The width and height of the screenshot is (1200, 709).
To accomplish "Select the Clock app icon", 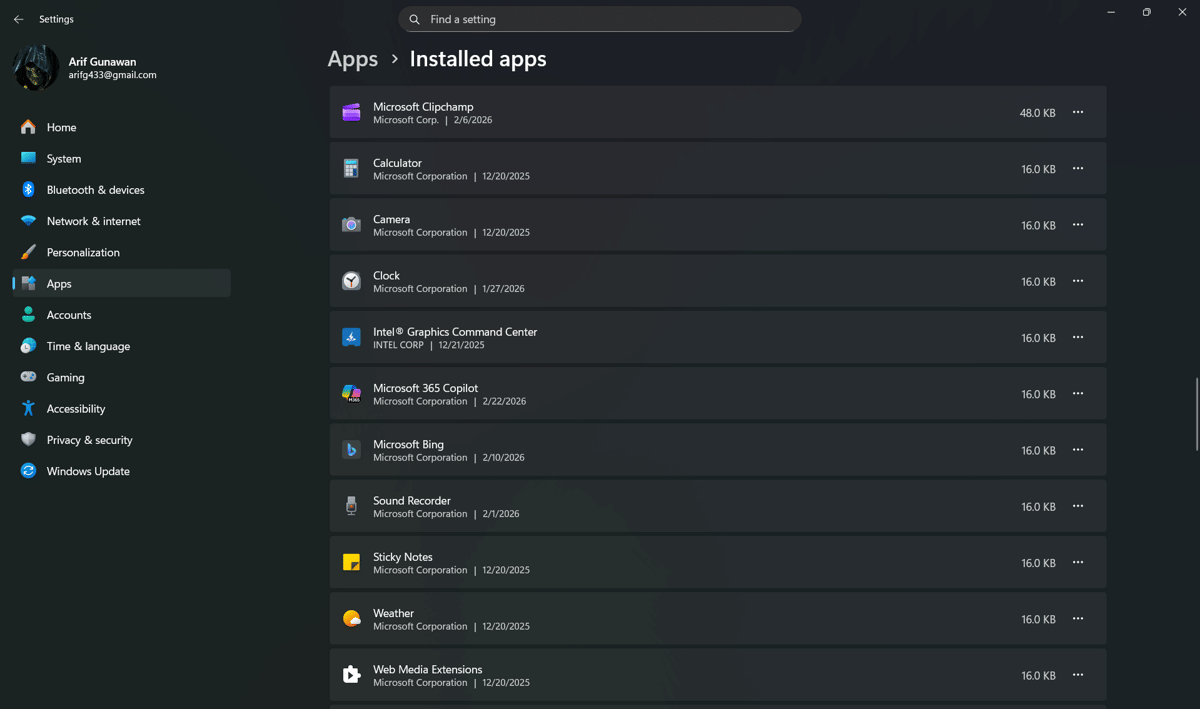I will point(351,281).
